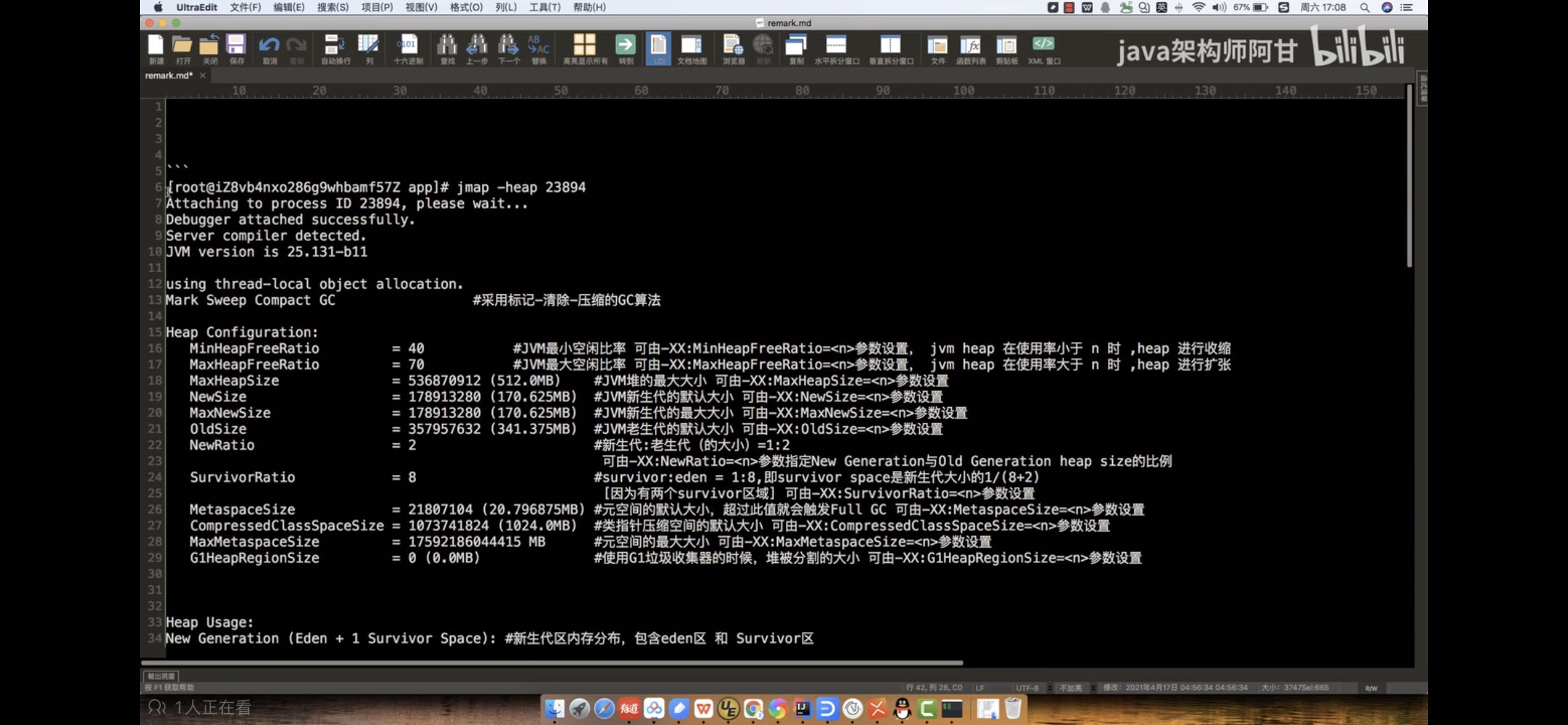Open 转到 go-to line icon

pyautogui.click(x=625, y=49)
